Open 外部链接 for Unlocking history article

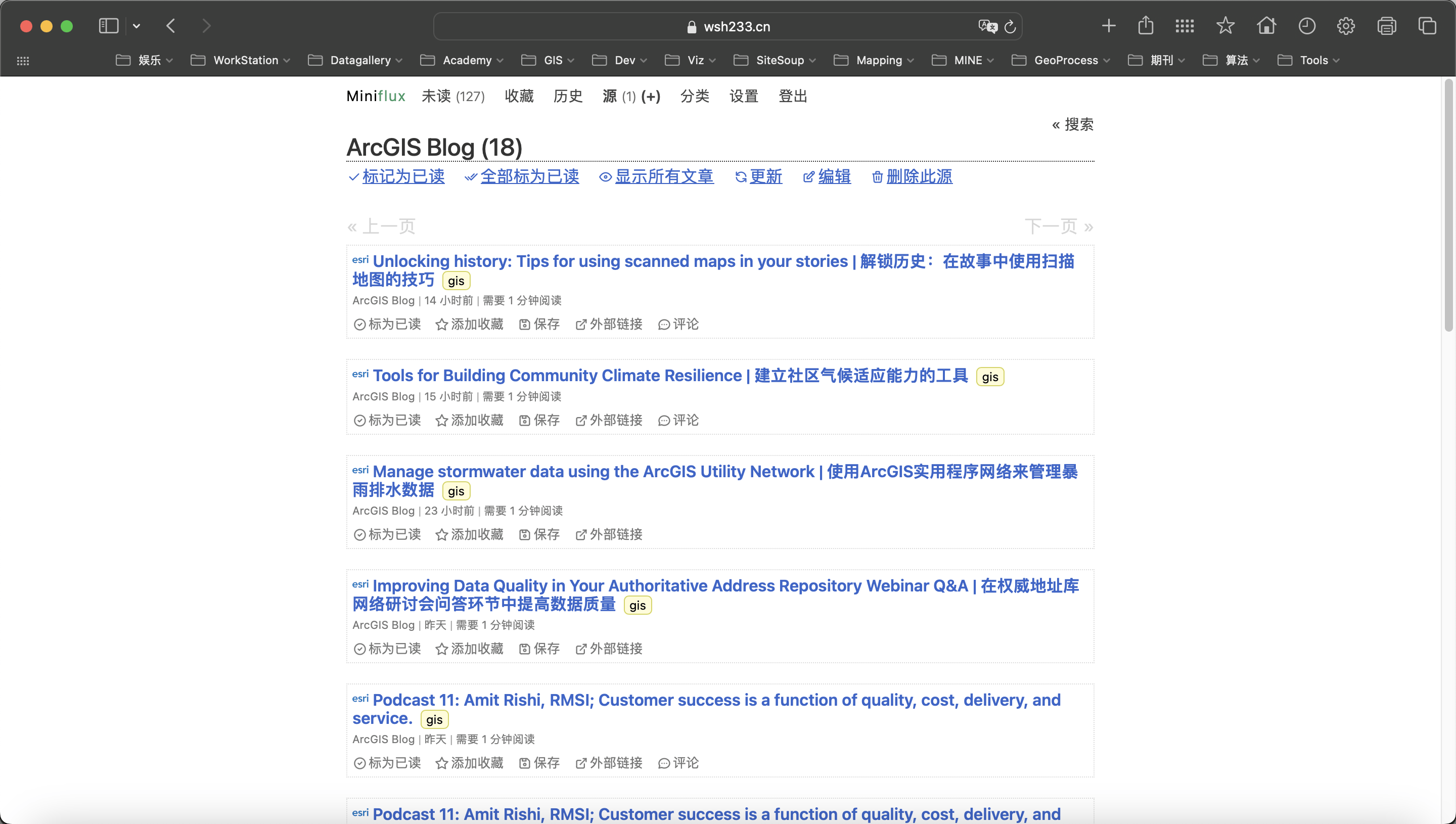[609, 324]
